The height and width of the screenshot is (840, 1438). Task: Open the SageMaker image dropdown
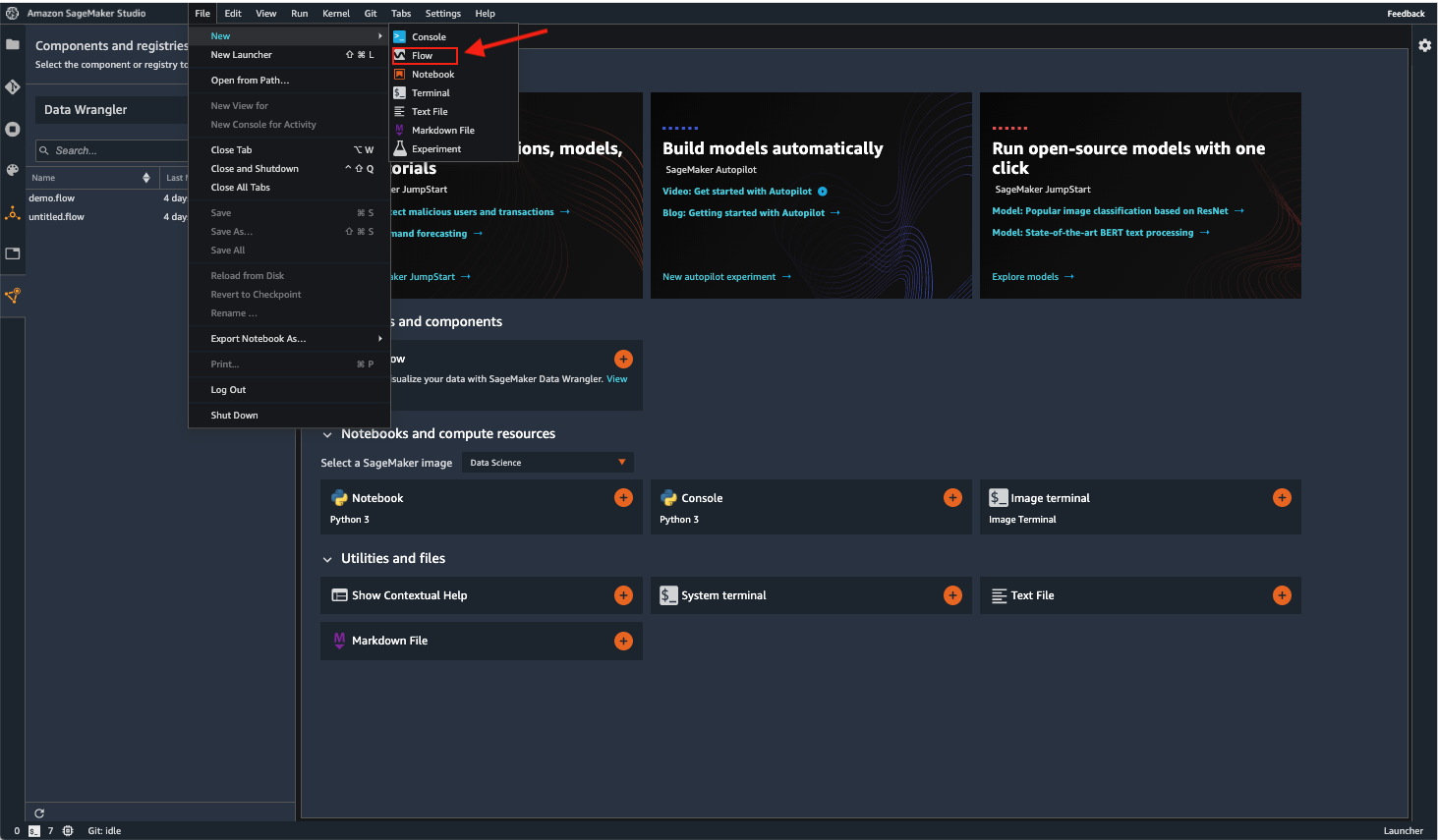547,463
